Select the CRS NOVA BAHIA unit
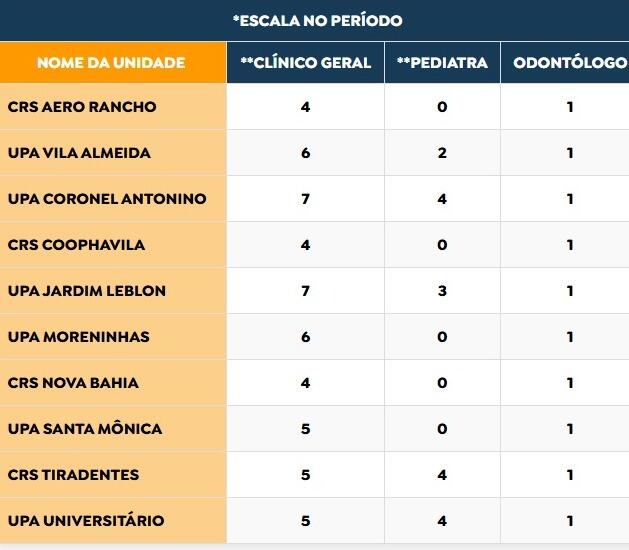Viewport: 629px width, 550px height. (x=73, y=383)
